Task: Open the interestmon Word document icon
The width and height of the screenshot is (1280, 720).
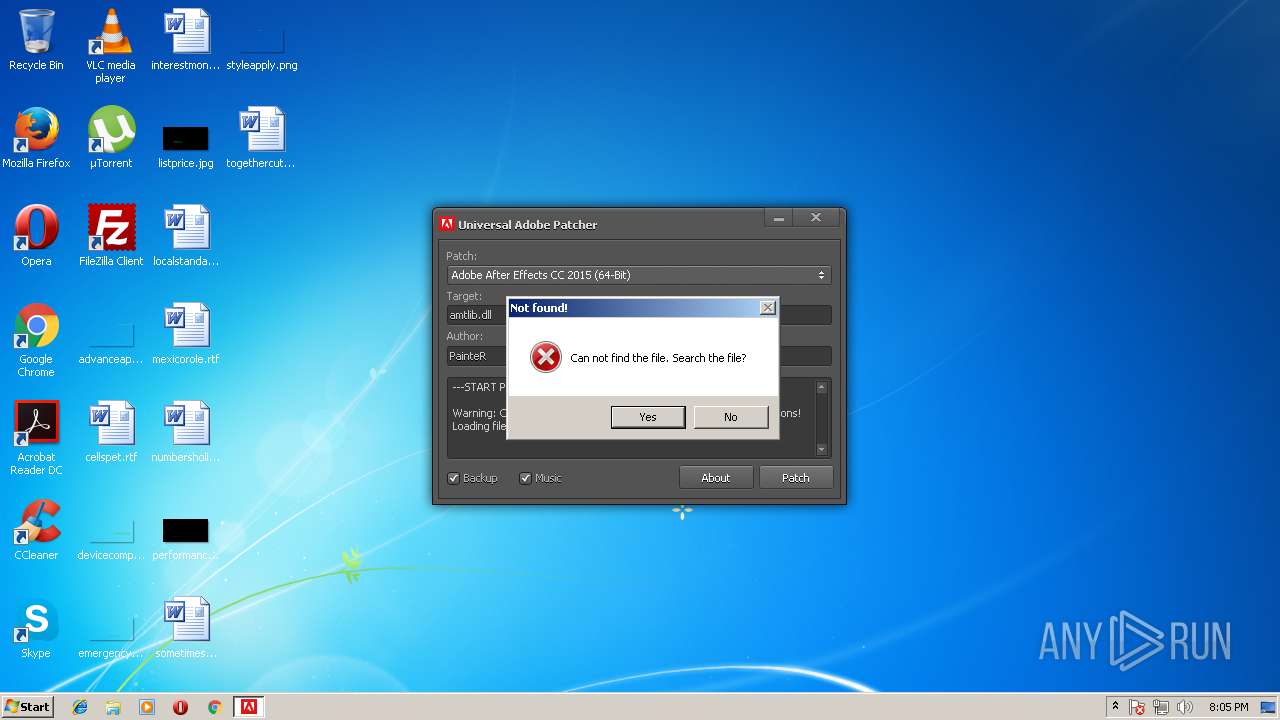Action: tap(185, 40)
